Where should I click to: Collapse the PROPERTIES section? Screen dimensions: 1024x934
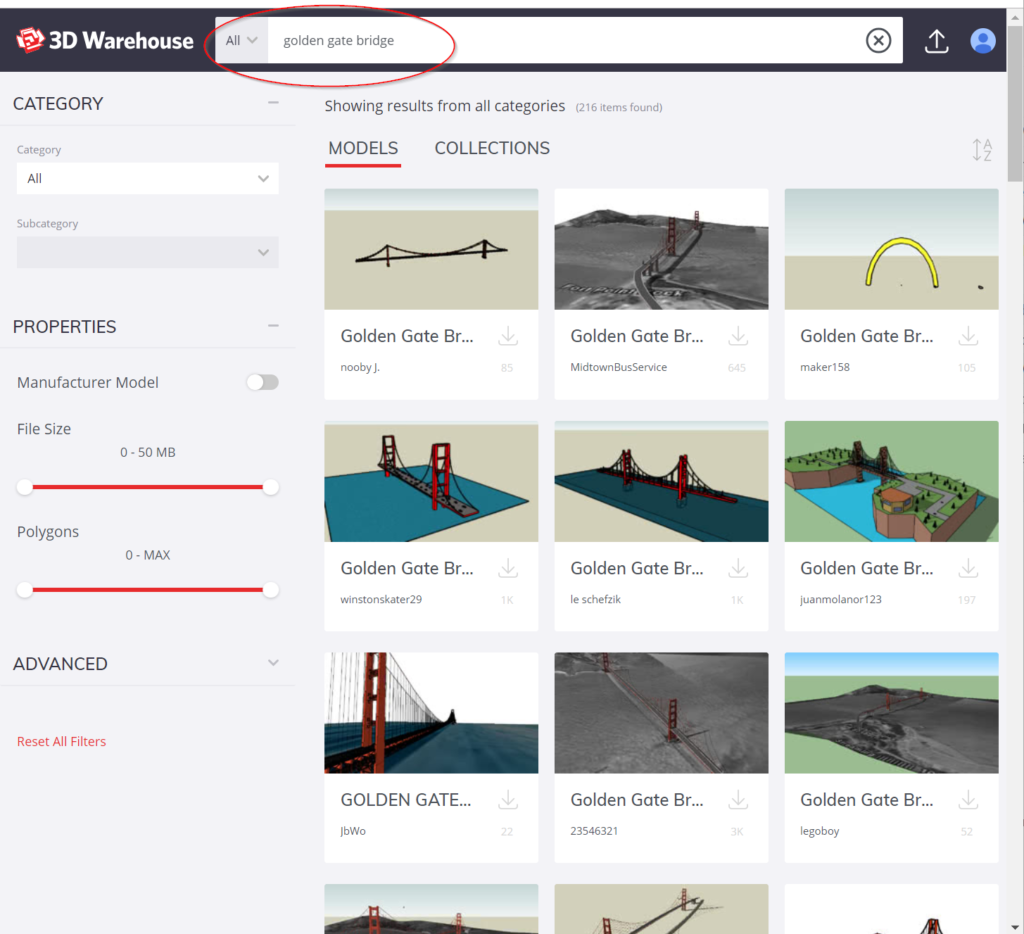point(273,326)
